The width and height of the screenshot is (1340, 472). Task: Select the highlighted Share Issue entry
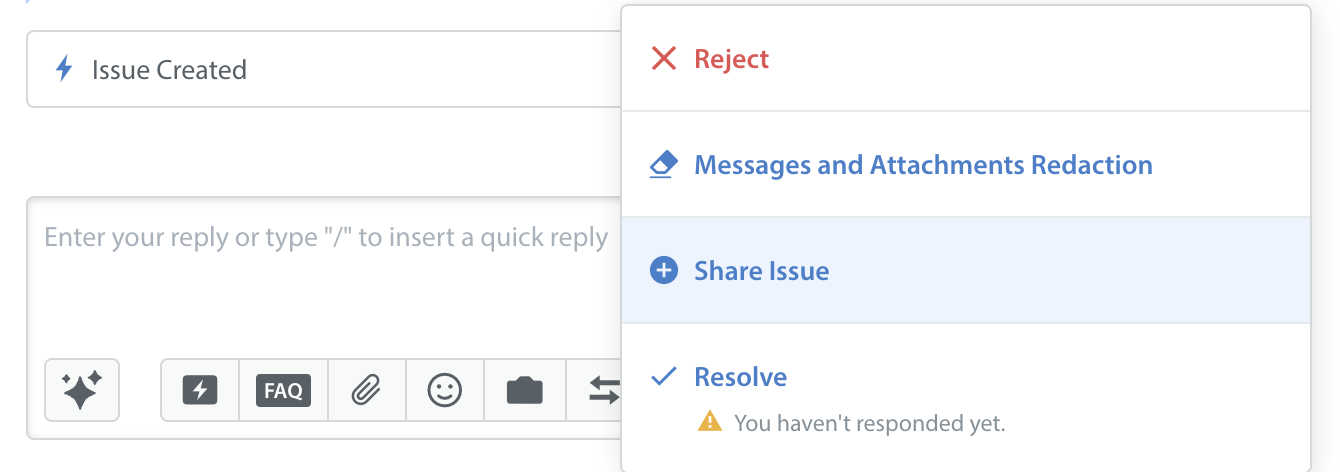(x=966, y=270)
